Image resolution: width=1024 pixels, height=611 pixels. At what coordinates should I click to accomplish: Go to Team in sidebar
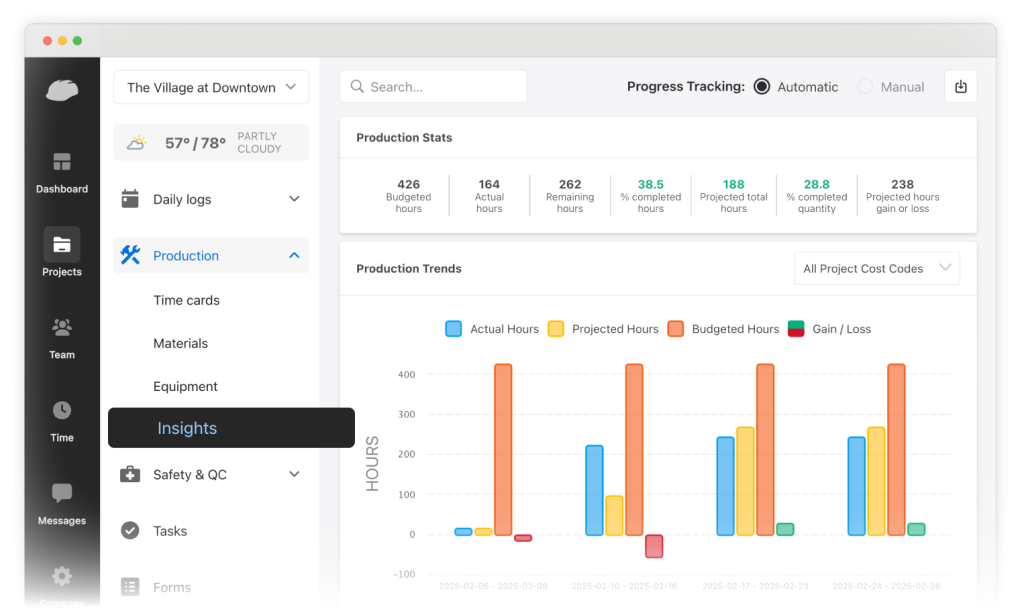coord(62,327)
